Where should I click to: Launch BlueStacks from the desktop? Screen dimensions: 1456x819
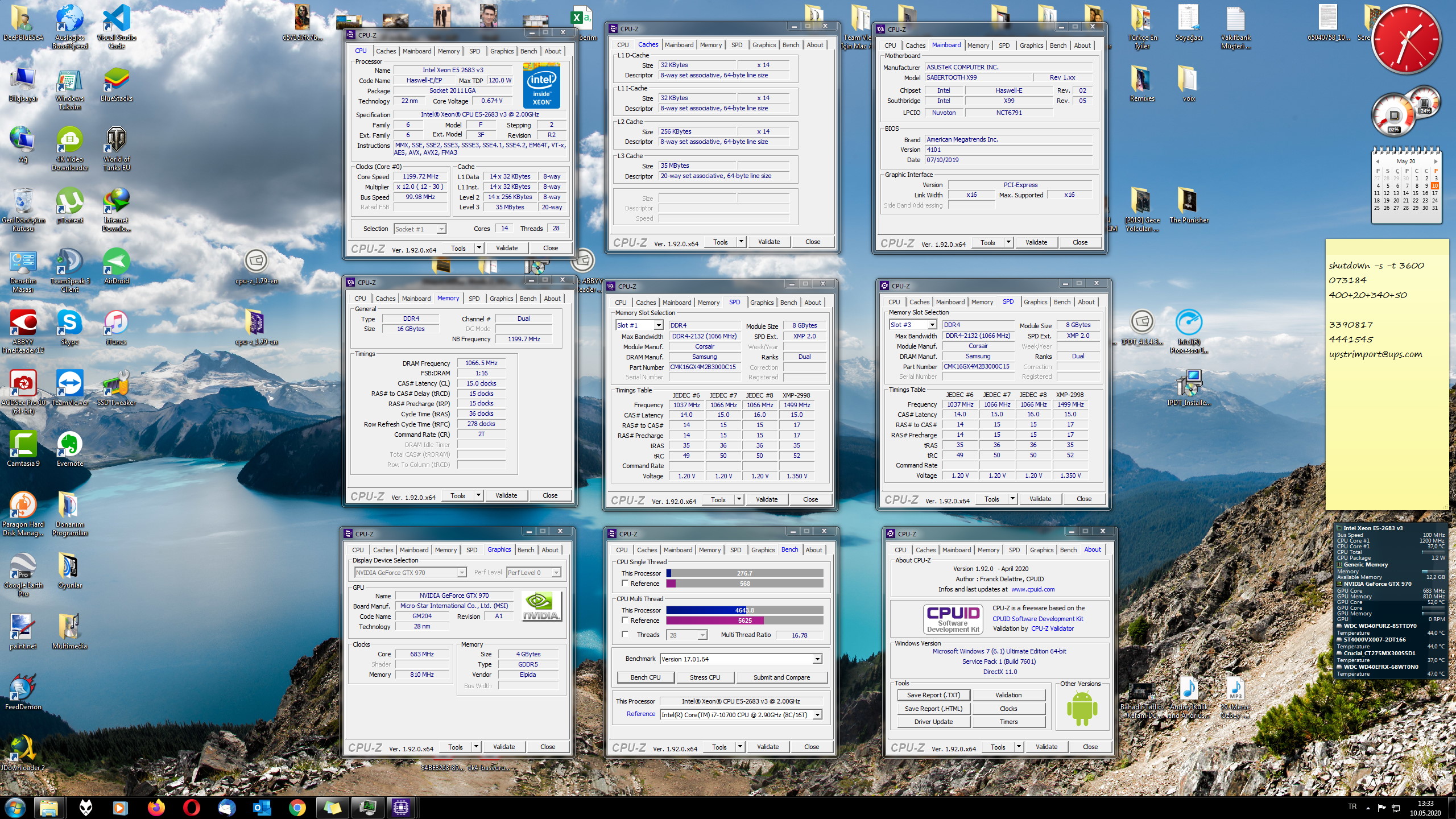point(116,85)
